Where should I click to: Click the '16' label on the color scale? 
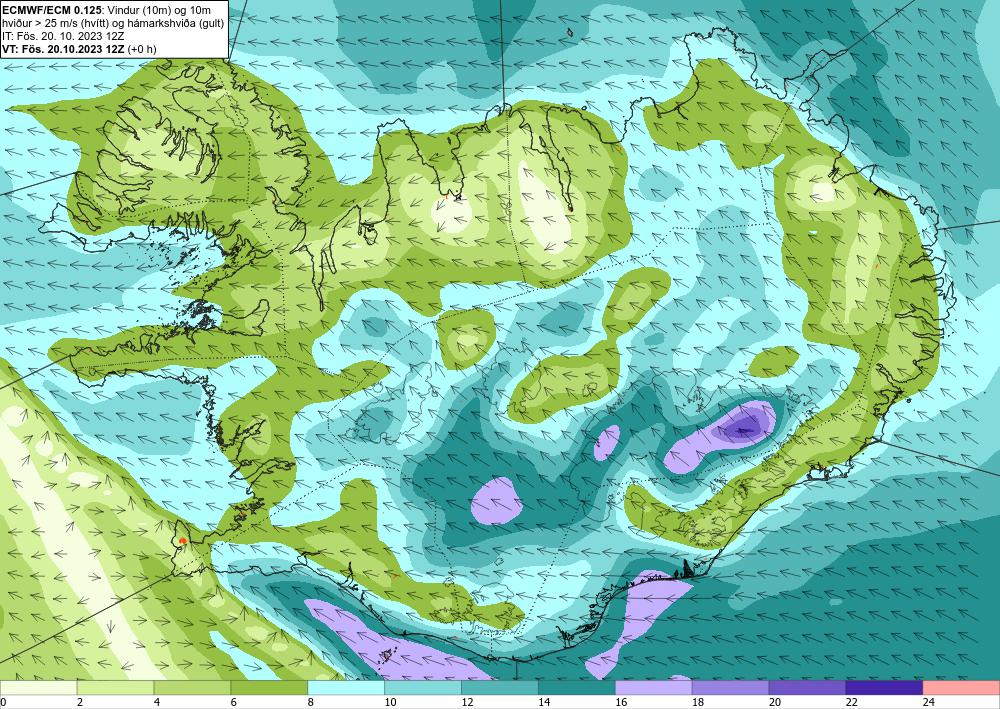[621, 703]
